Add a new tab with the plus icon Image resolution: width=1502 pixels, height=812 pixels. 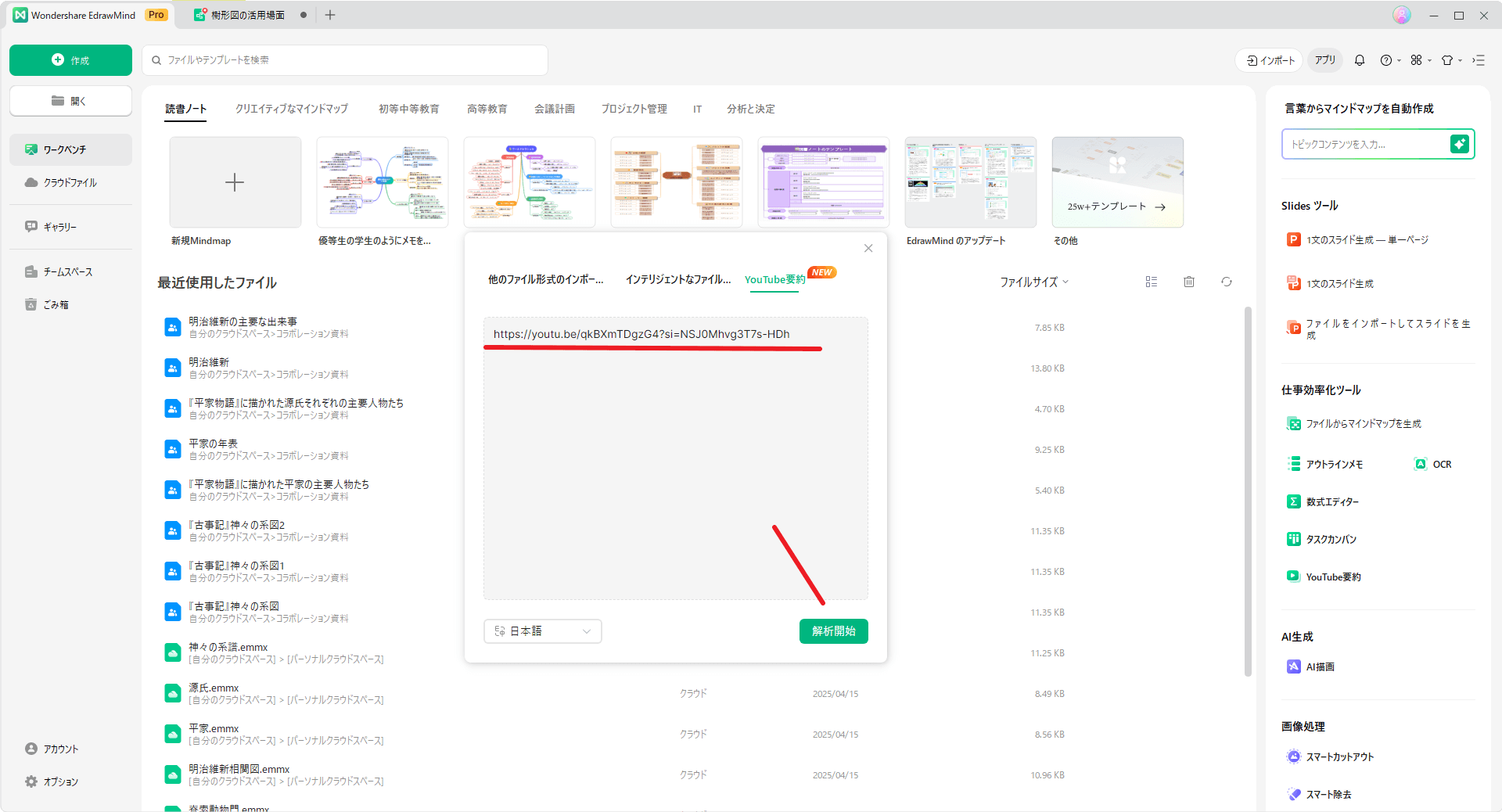(330, 15)
